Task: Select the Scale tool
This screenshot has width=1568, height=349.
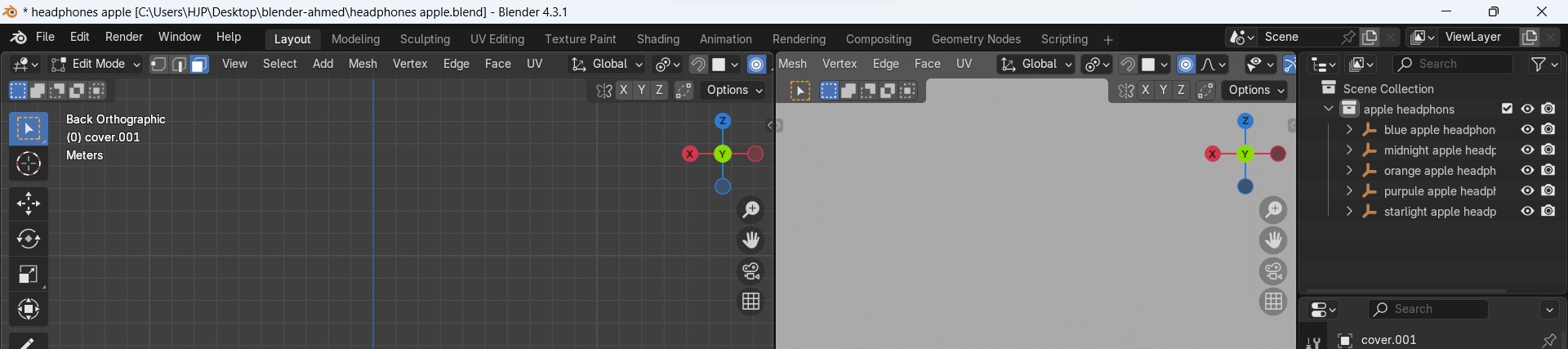Action: [x=29, y=275]
